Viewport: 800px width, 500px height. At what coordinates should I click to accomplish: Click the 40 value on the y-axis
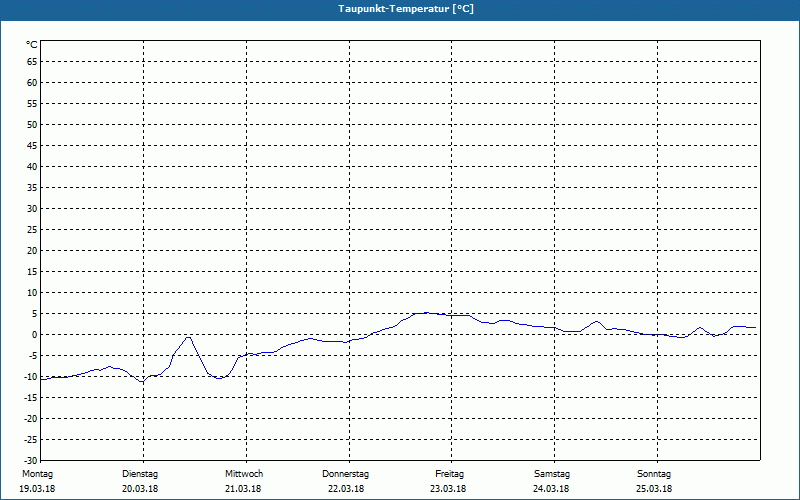pyautogui.click(x=32, y=167)
